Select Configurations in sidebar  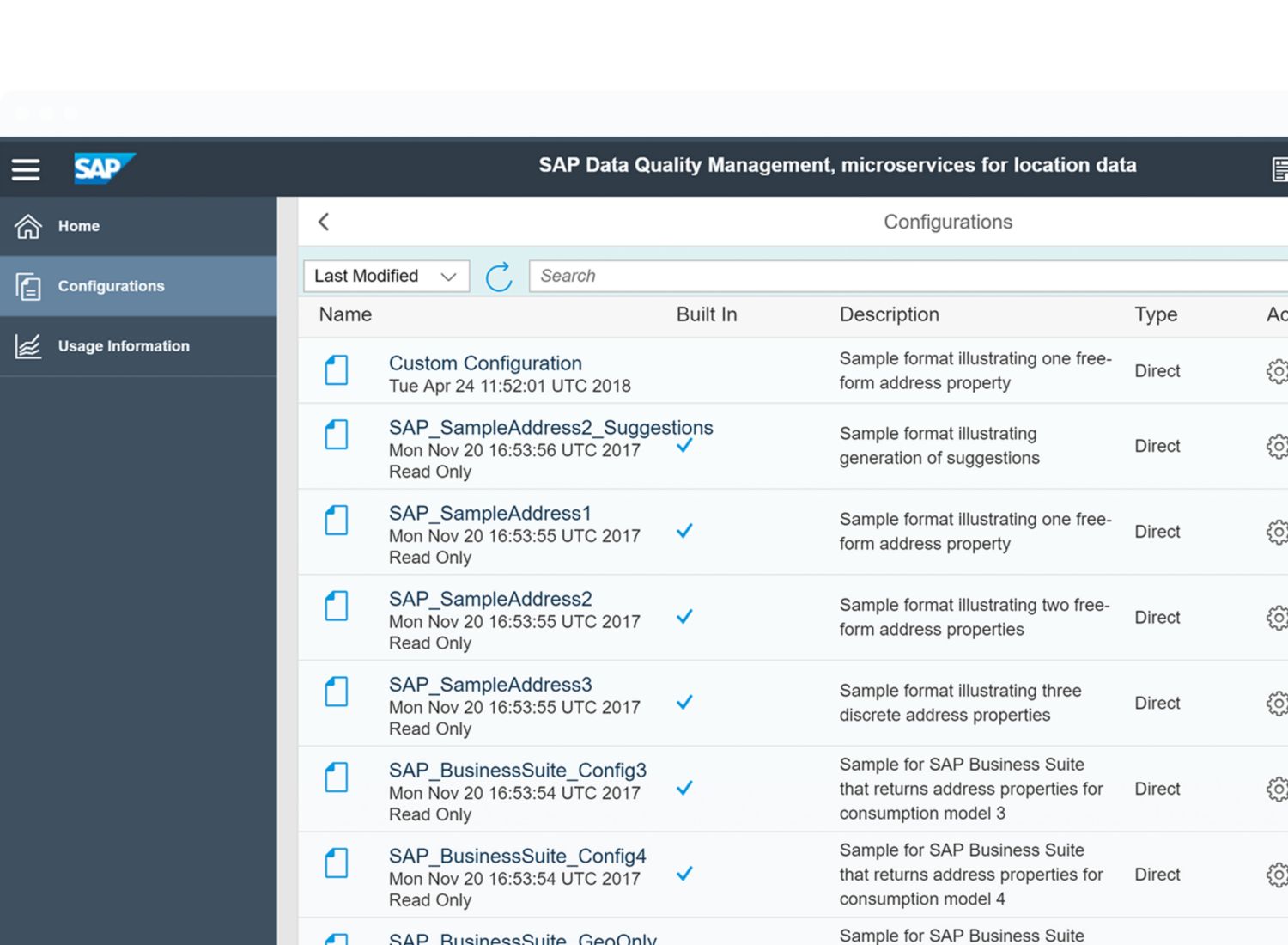(x=111, y=286)
